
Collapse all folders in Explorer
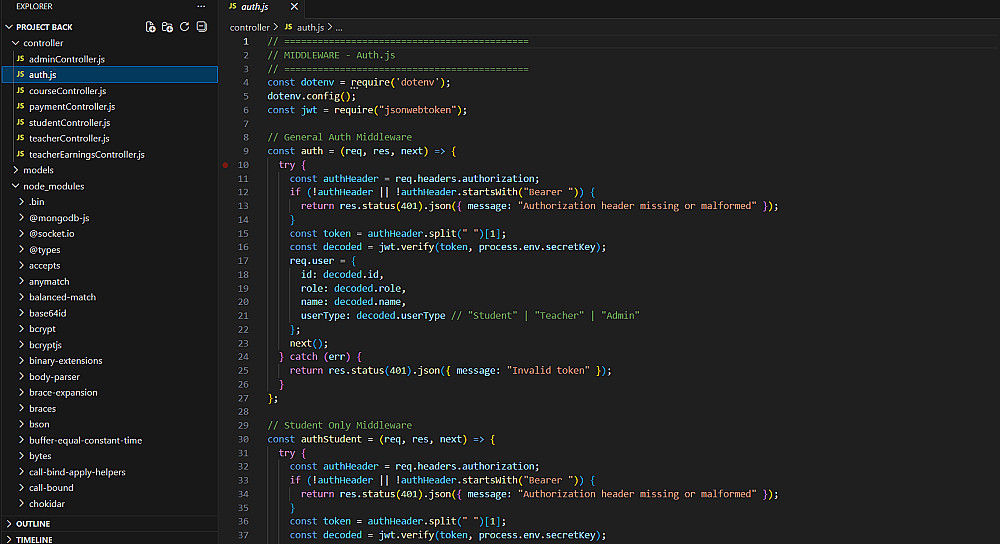[202, 27]
